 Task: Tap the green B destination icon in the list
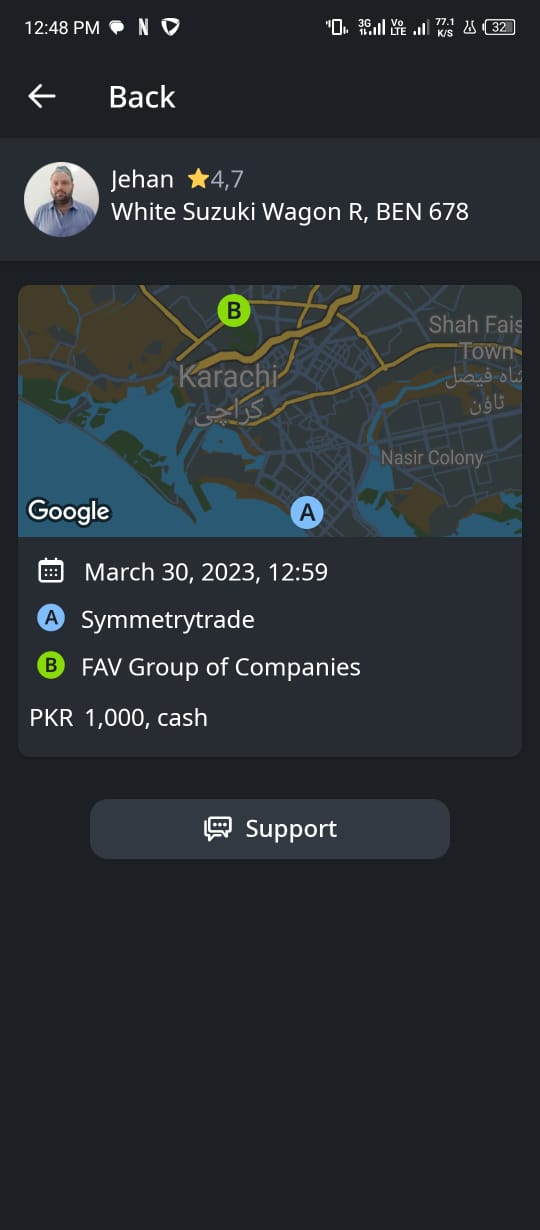[50, 666]
